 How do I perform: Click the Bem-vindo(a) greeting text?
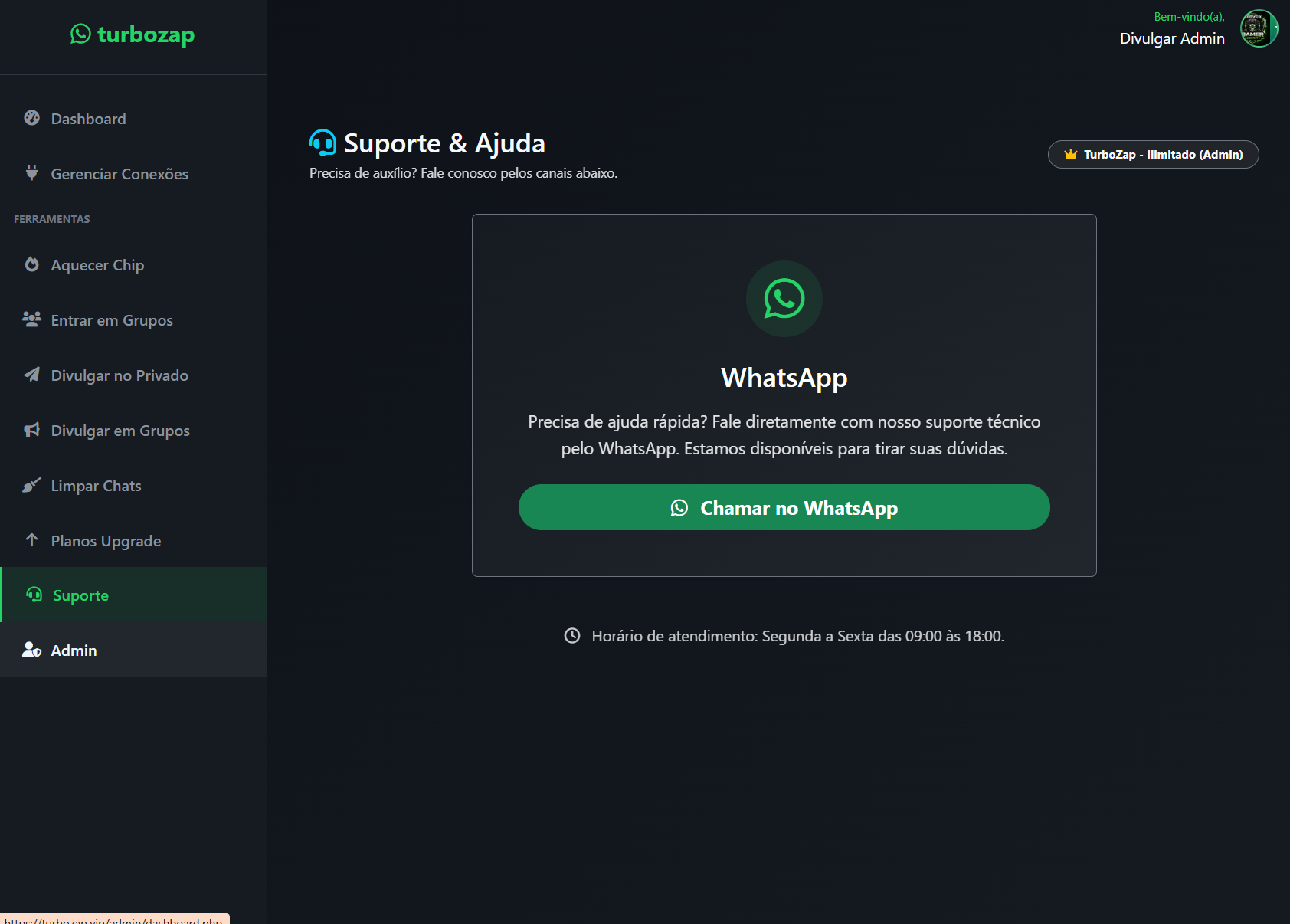(x=1190, y=17)
